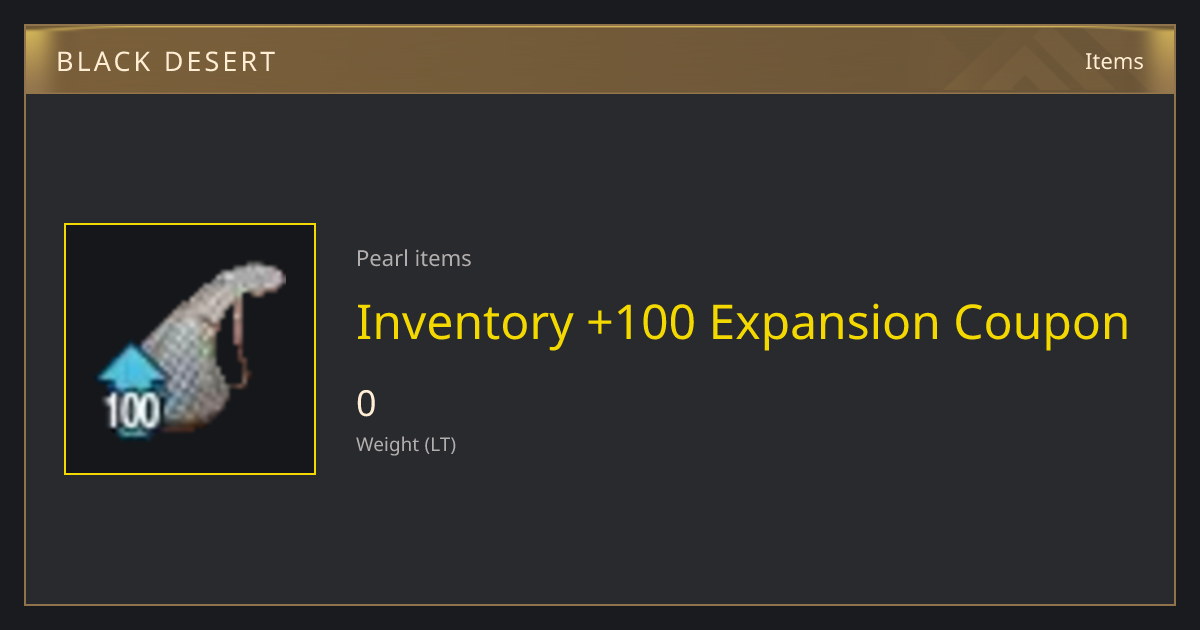
Task: Click the +100 text in the item name
Action: pyautogui.click(x=642, y=323)
